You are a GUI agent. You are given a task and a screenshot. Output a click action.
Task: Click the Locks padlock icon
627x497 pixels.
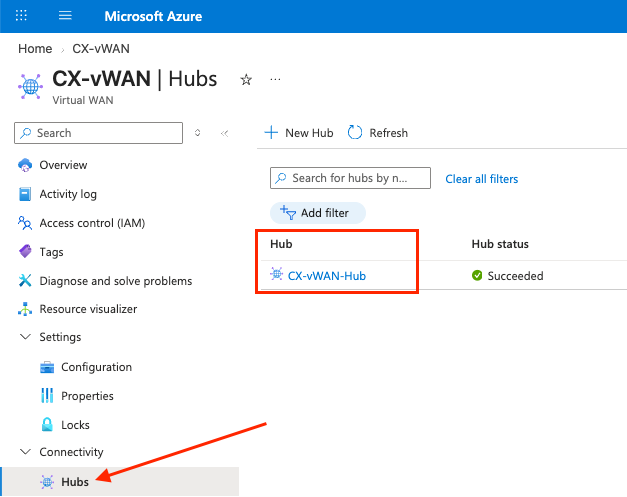[47, 425]
